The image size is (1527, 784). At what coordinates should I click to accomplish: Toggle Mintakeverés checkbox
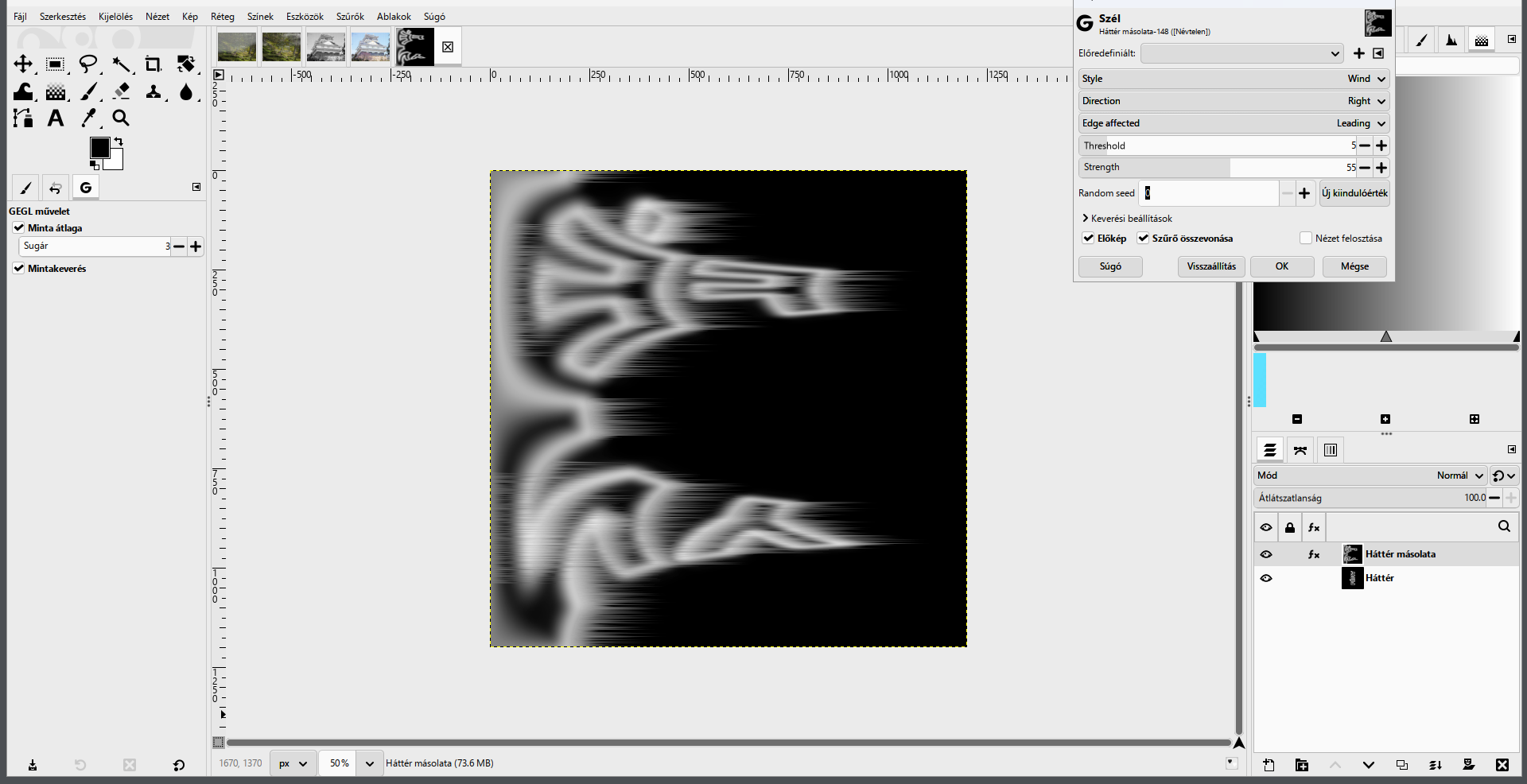pyautogui.click(x=18, y=268)
